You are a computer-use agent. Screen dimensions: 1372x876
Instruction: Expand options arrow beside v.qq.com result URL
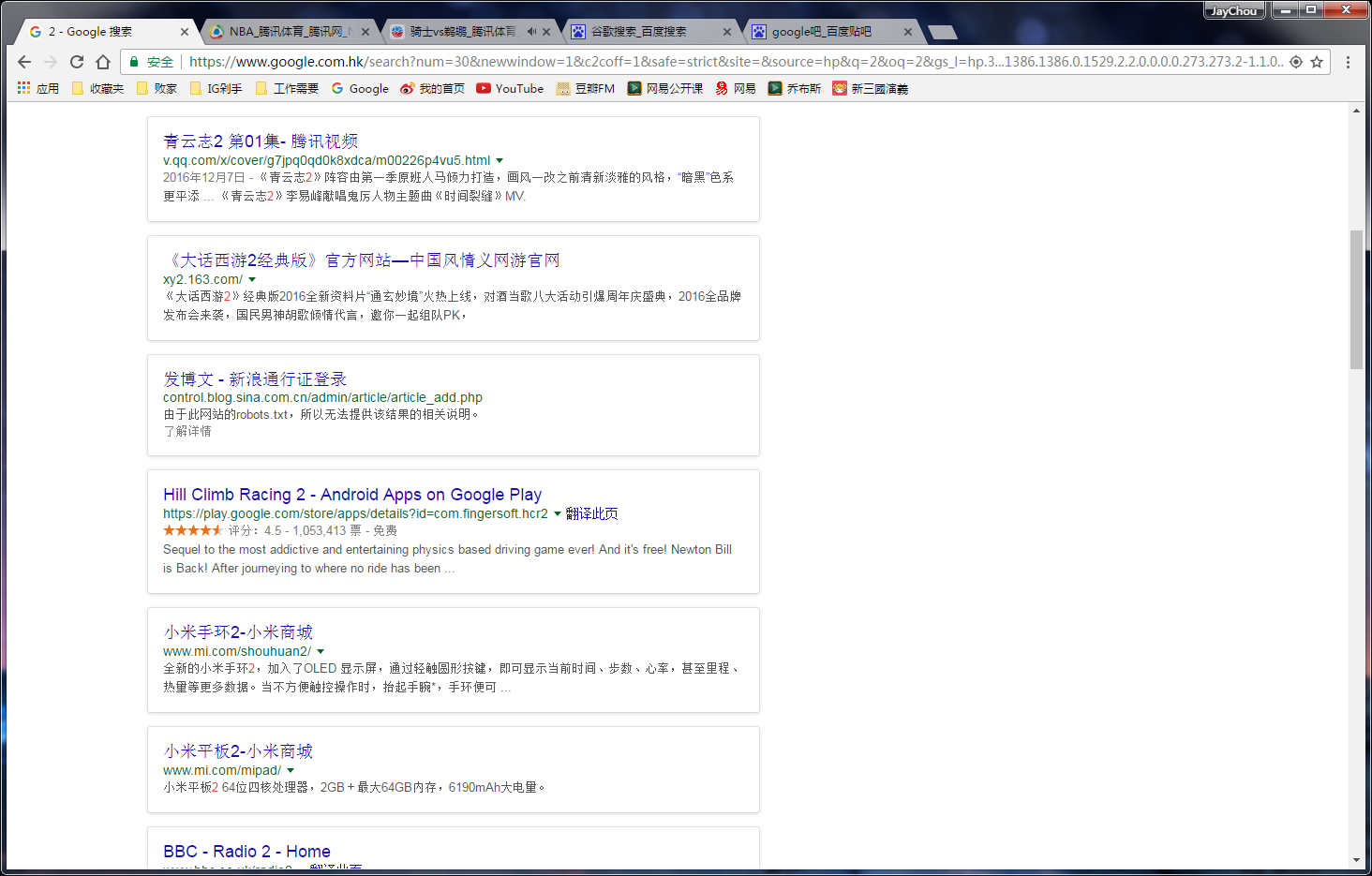(x=500, y=161)
